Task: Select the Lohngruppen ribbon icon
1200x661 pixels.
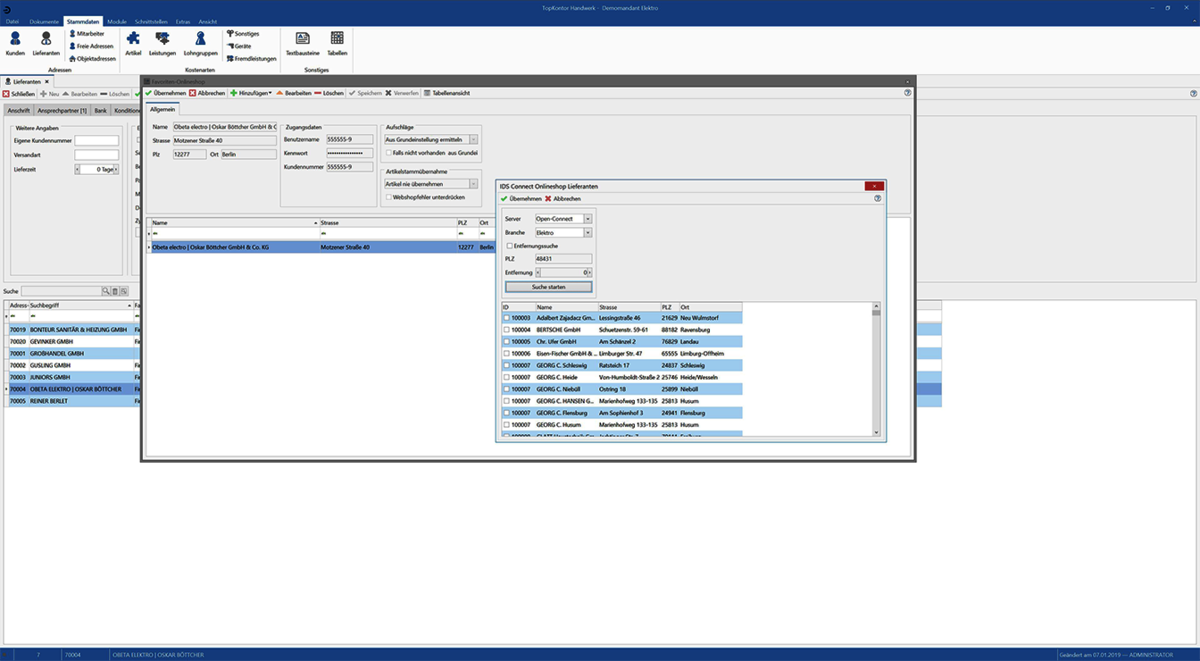Action: pos(200,42)
